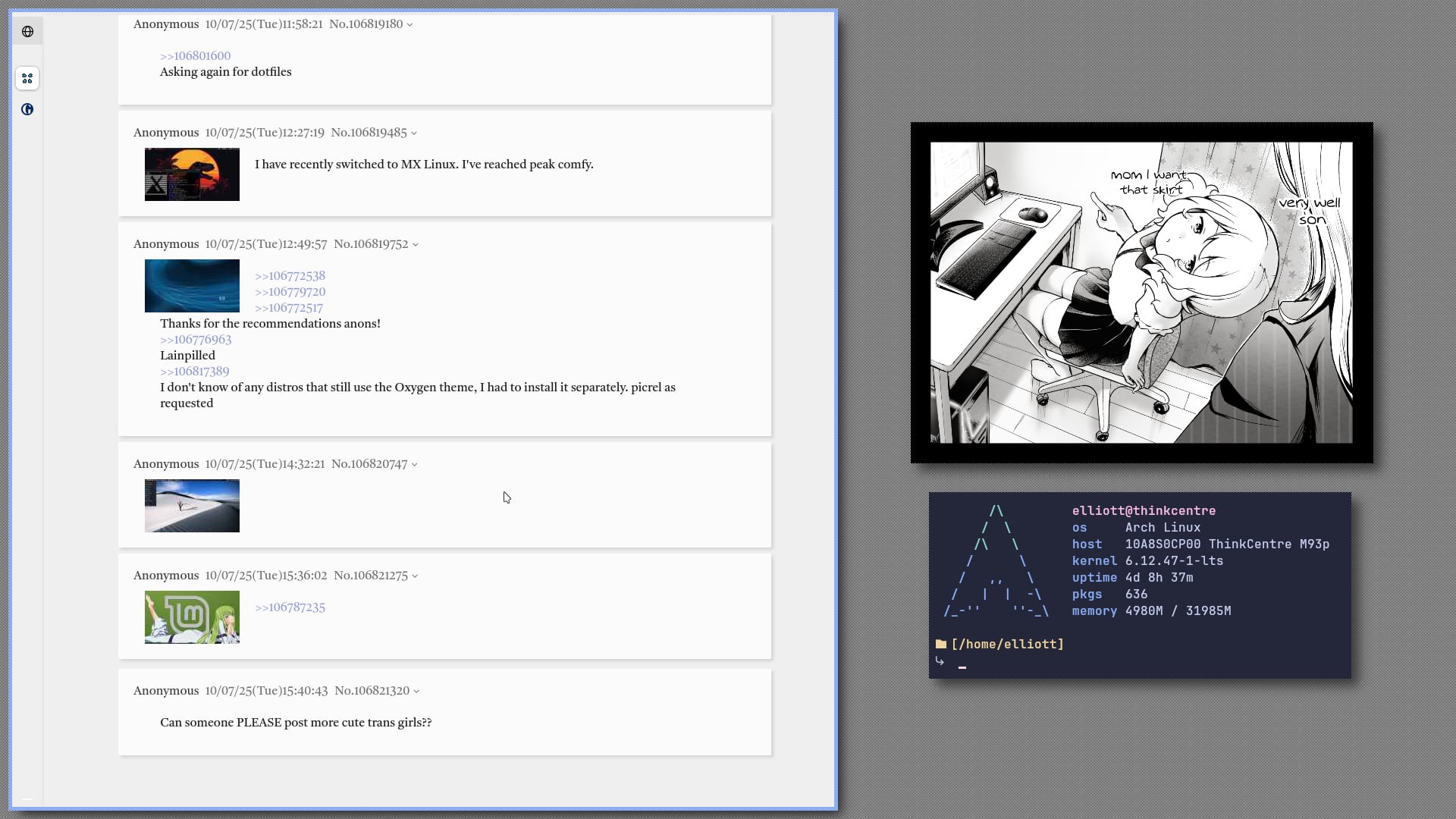Viewport: 1456px width, 819px height.
Task: Open the >>106776963 reply link
Action: pyautogui.click(x=196, y=340)
